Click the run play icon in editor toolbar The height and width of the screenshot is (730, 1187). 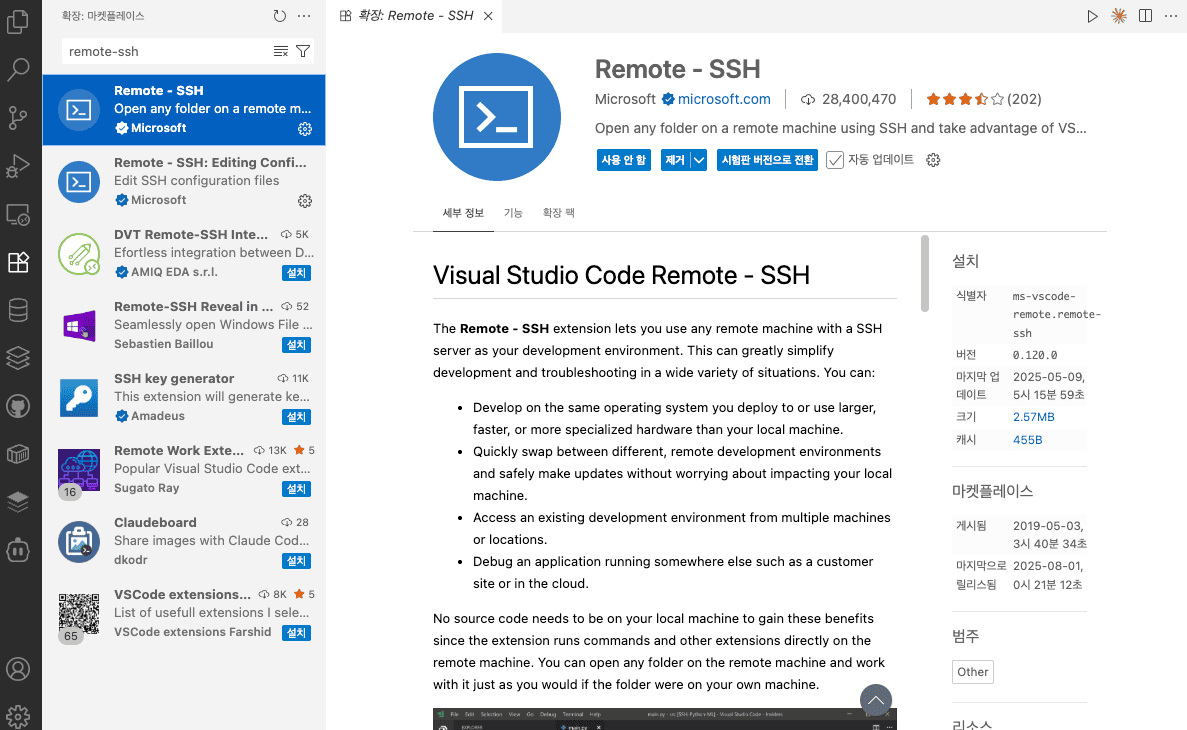coord(1092,16)
